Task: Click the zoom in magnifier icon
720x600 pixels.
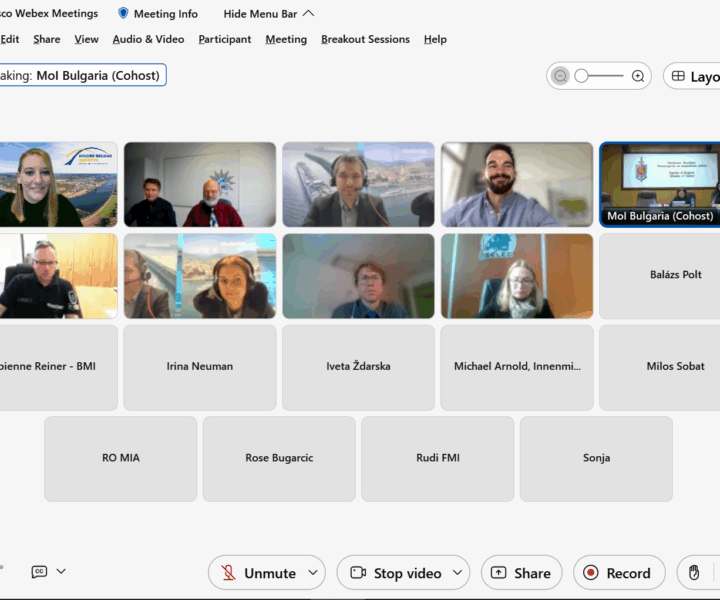Action: click(638, 76)
